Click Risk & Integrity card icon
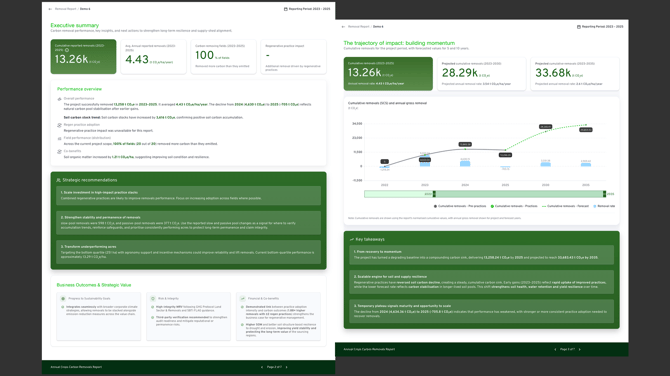The height and width of the screenshot is (376, 670). [x=153, y=299]
